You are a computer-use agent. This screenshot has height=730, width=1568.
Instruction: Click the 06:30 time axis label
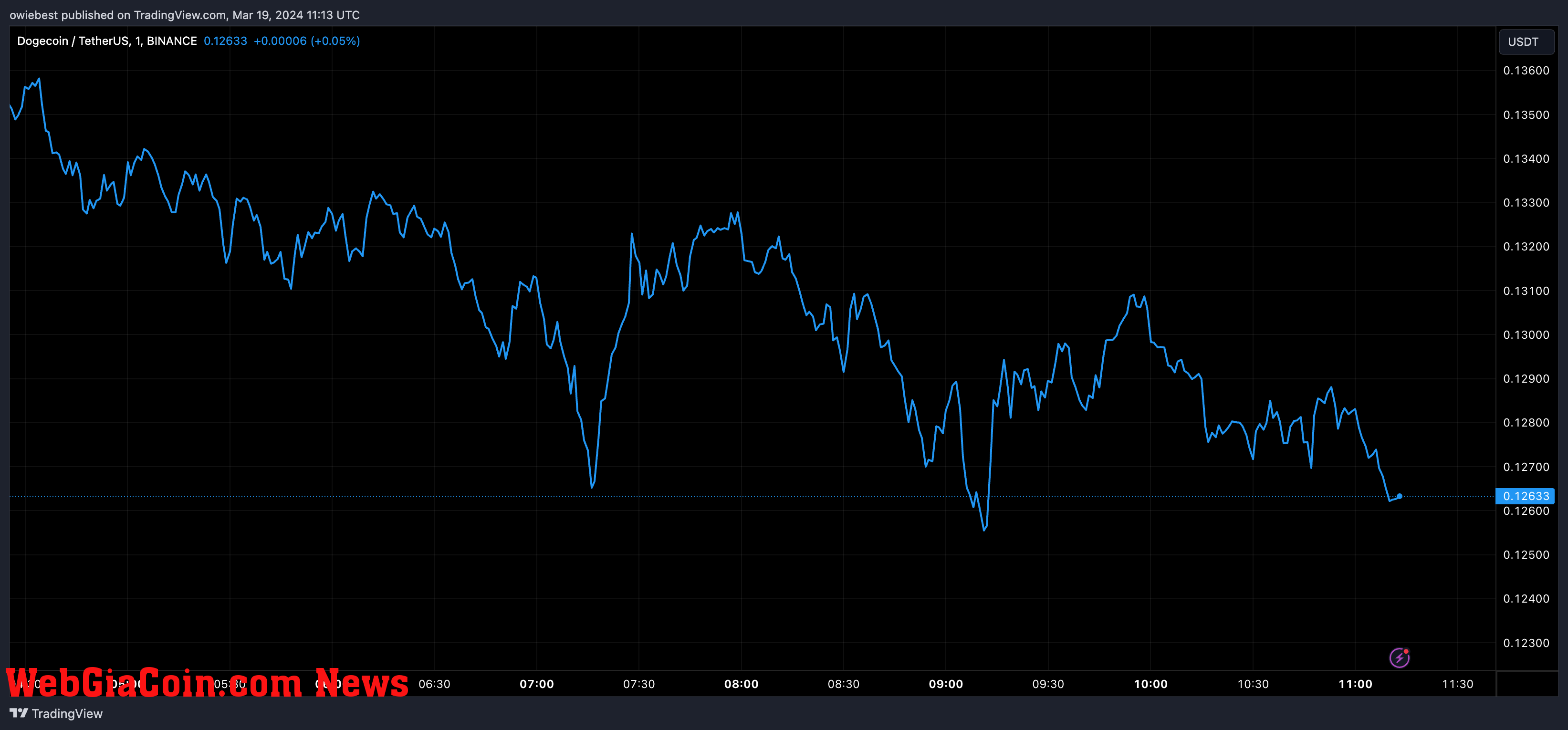point(434,684)
